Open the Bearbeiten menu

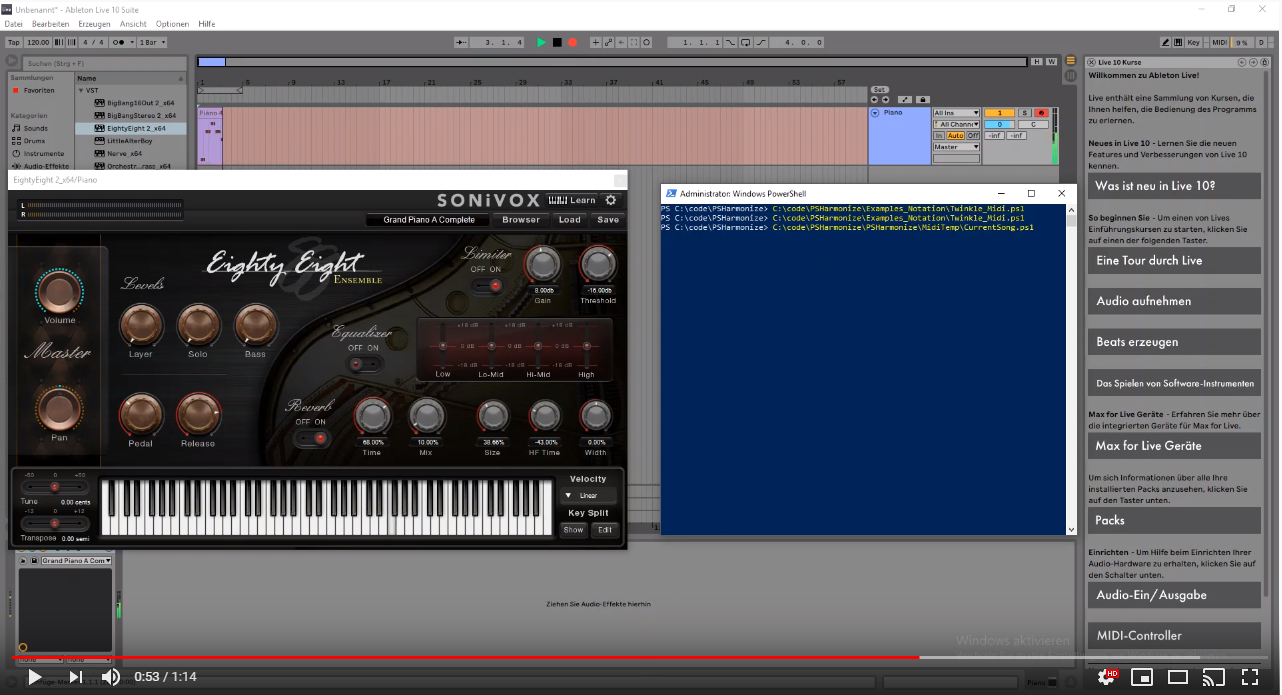click(x=51, y=23)
